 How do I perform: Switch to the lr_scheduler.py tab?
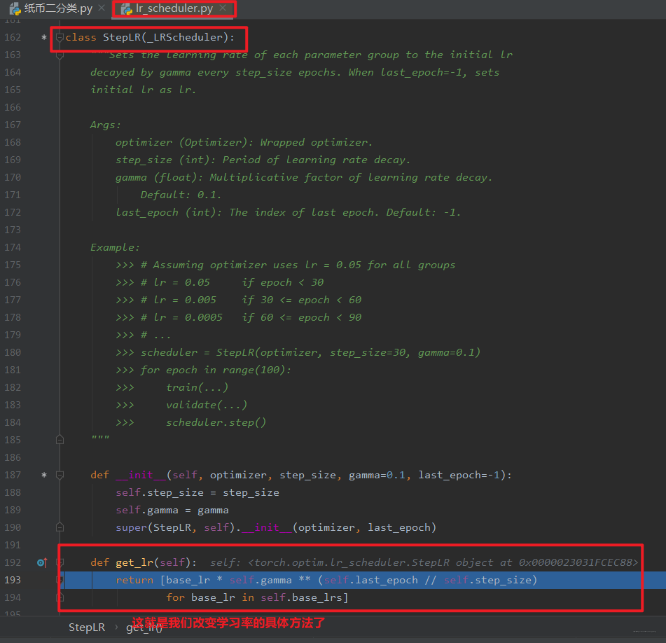[x=174, y=8]
